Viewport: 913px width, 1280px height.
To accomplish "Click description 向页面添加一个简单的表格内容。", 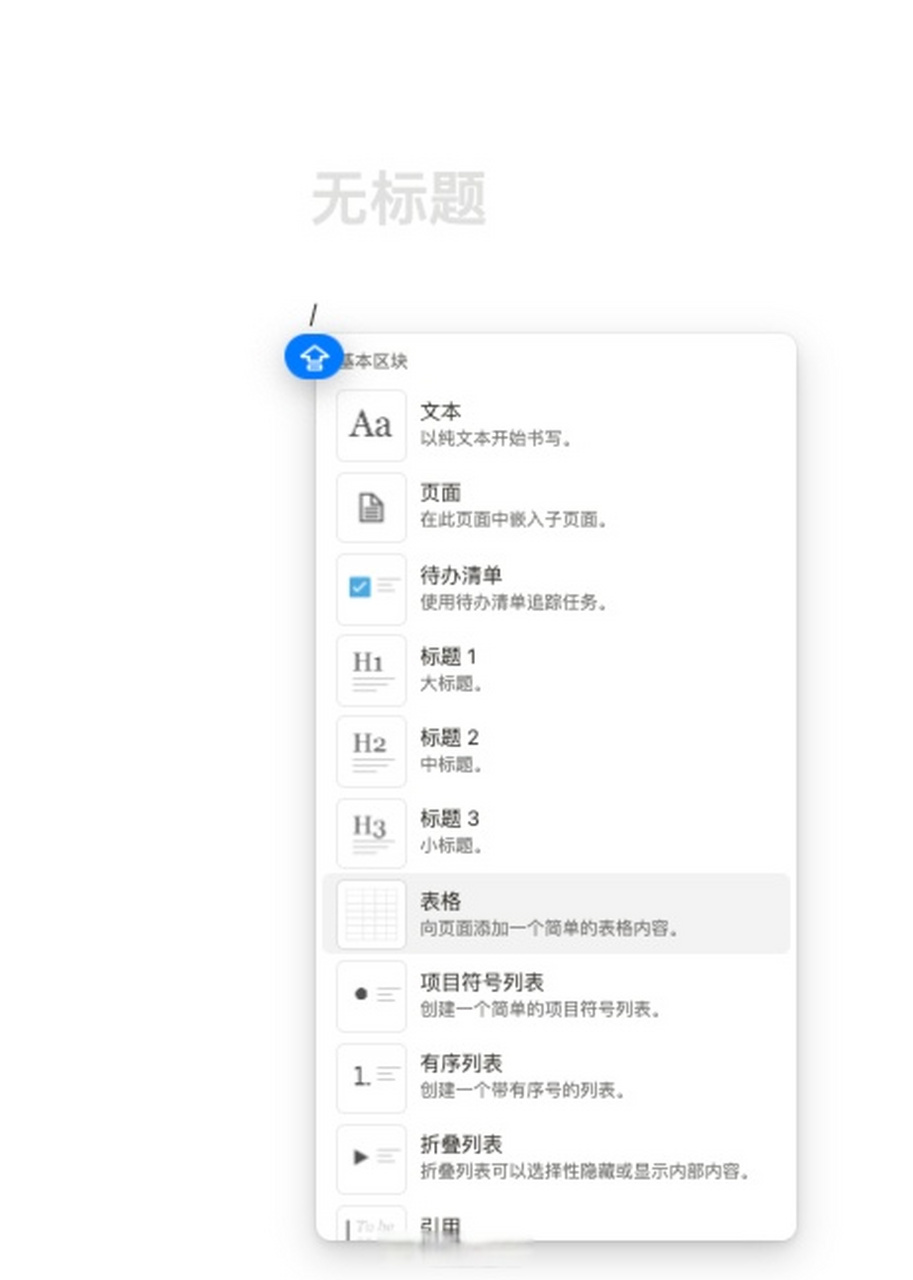I will pos(551,928).
